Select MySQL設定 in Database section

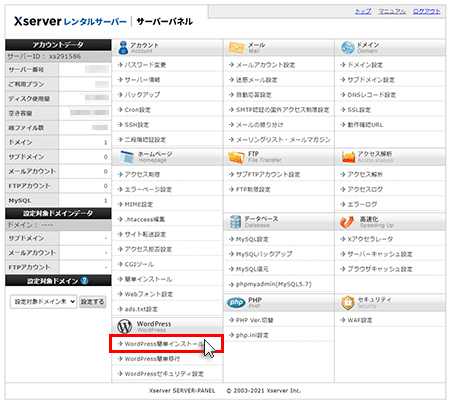click(252, 239)
